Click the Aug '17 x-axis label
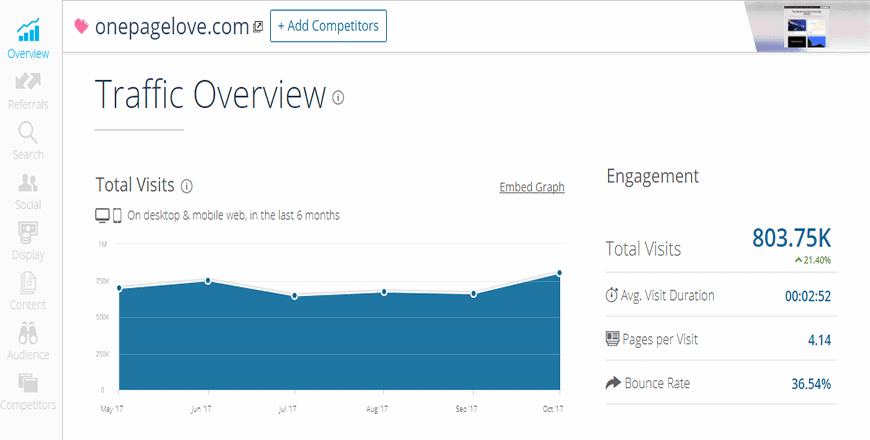870x440 pixels. tap(377, 409)
